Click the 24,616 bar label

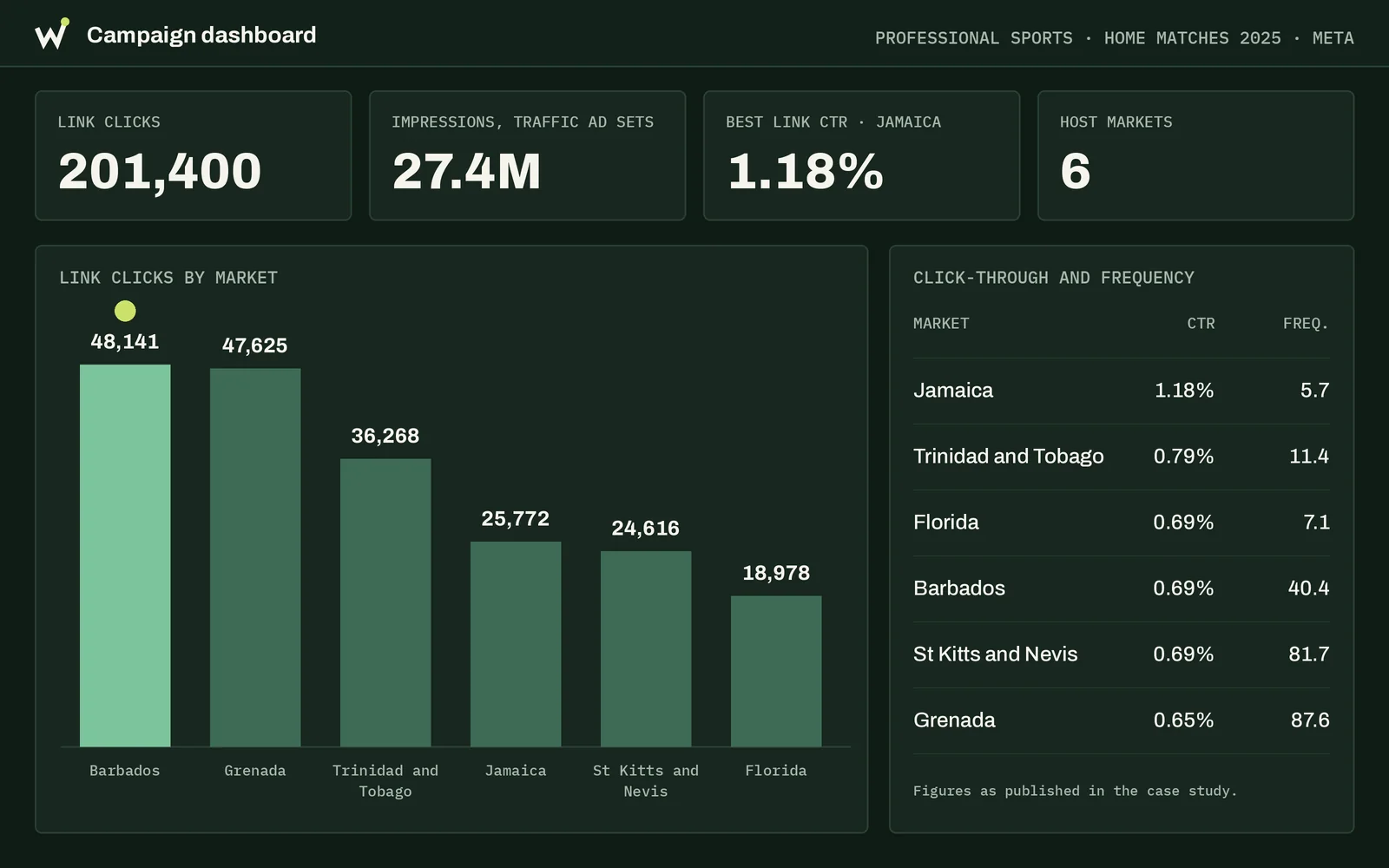click(x=646, y=528)
